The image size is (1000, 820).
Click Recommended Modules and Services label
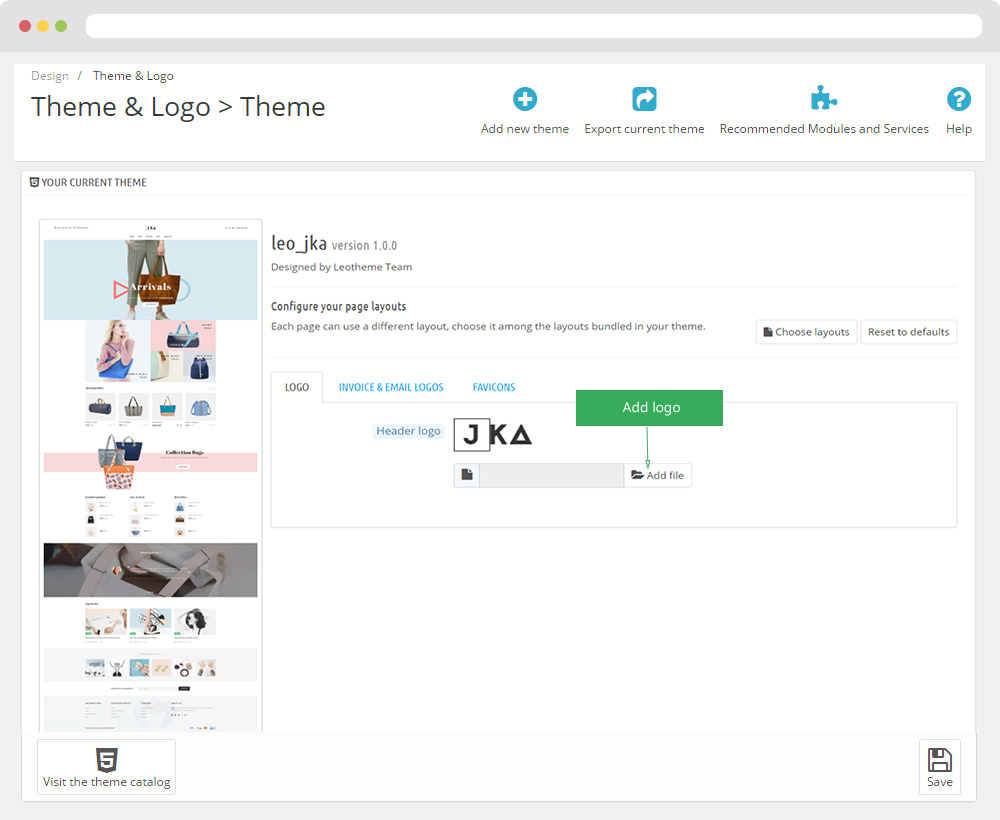[x=824, y=129]
